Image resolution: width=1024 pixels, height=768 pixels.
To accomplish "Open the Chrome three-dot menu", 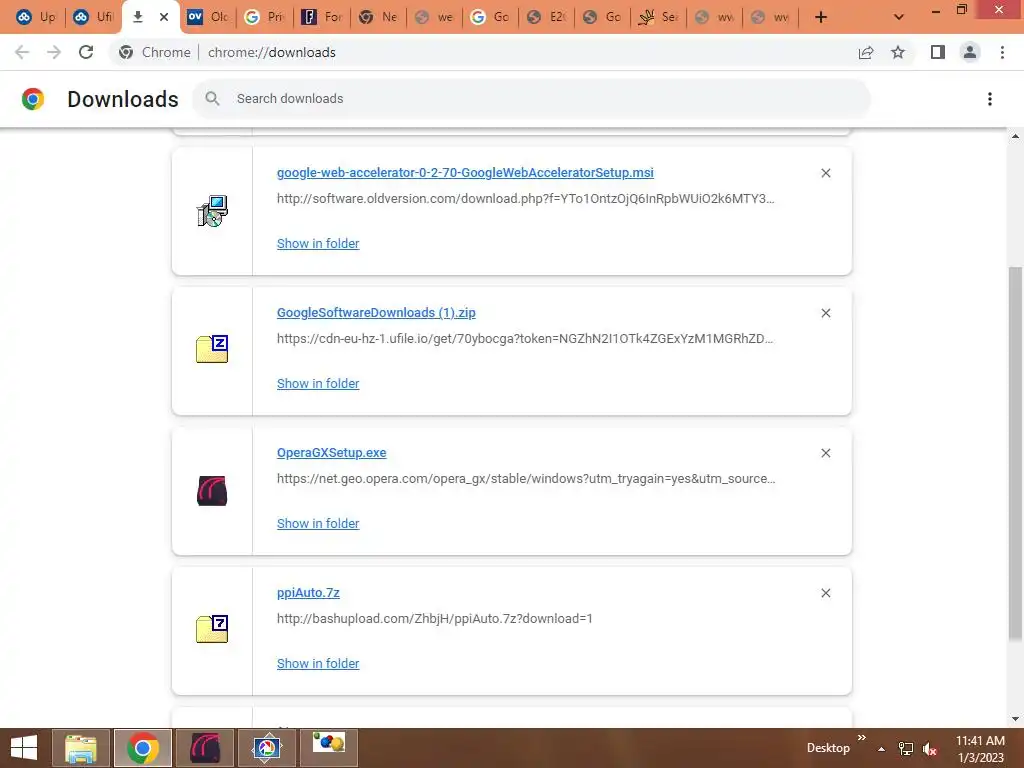I will pyautogui.click(x=1002, y=52).
